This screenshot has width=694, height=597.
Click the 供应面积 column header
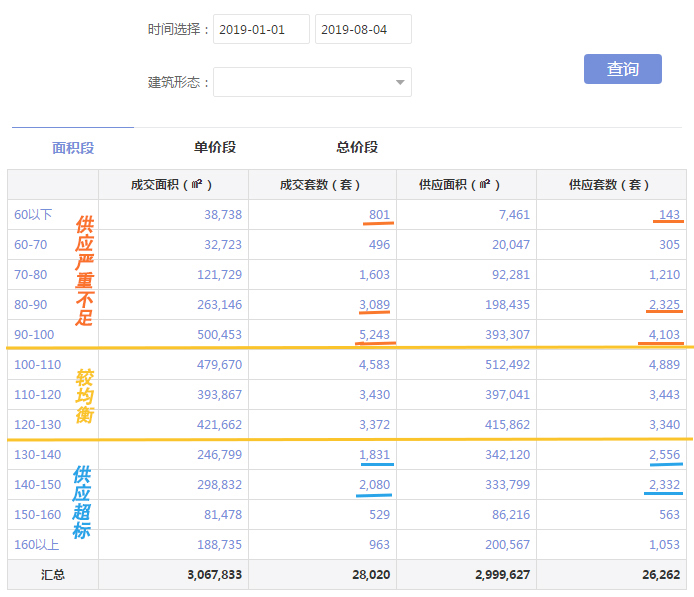467,185
